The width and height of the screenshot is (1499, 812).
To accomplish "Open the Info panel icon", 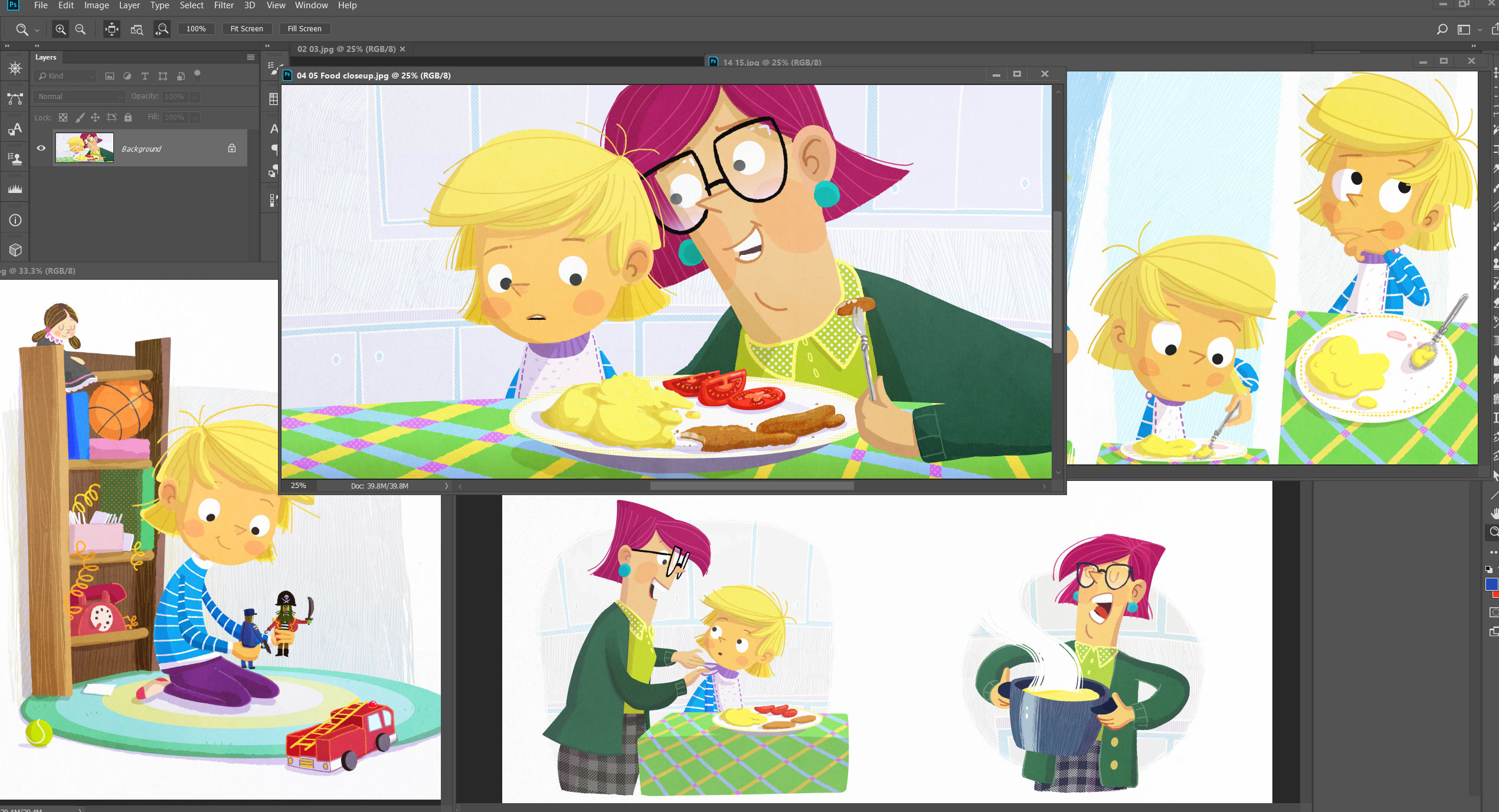I will (x=15, y=220).
